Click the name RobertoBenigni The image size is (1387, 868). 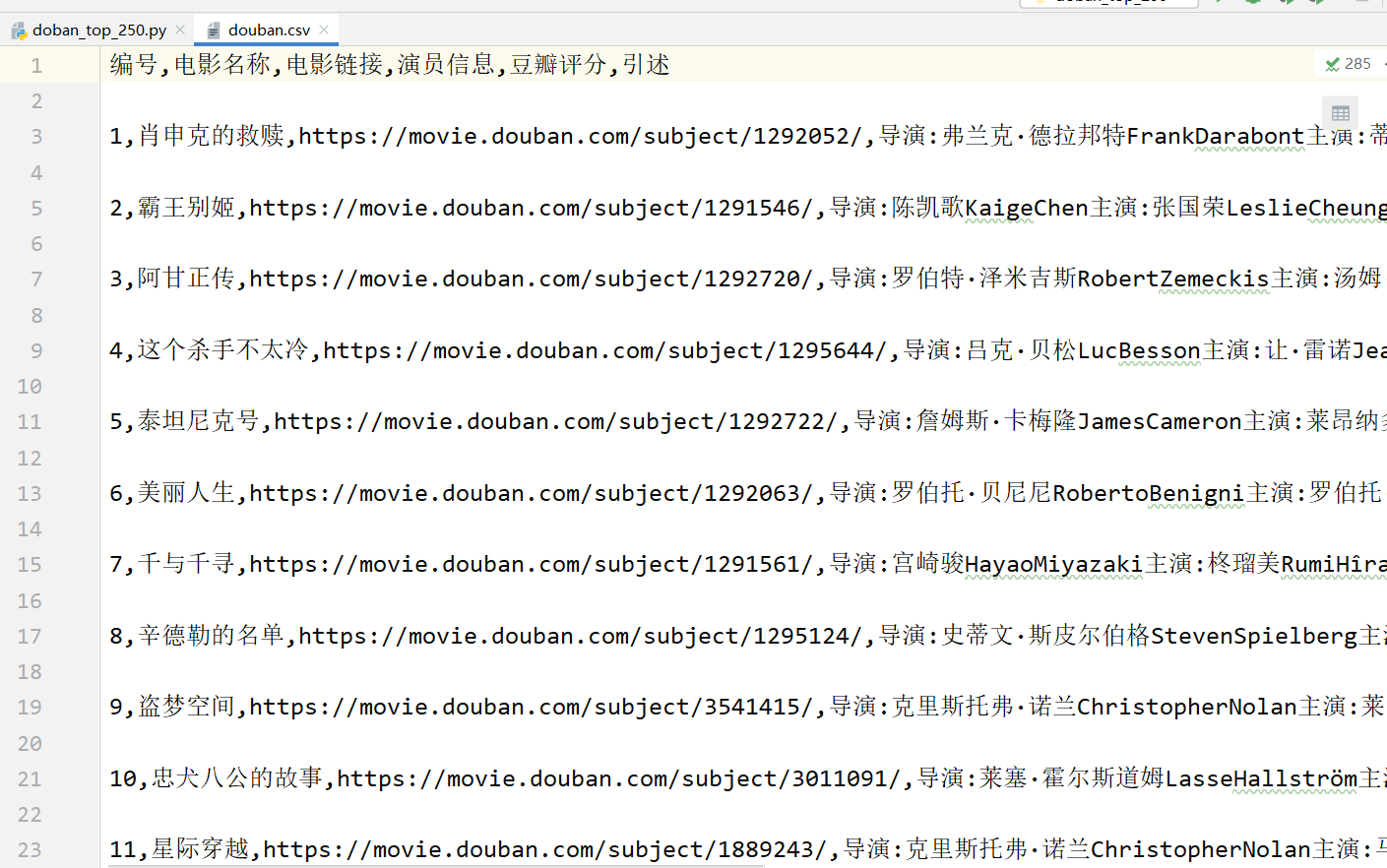[1149, 493]
